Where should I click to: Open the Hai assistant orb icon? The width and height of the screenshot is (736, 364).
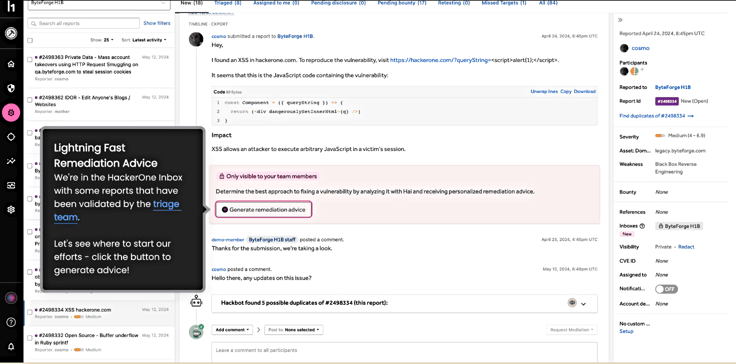point(11,297)
